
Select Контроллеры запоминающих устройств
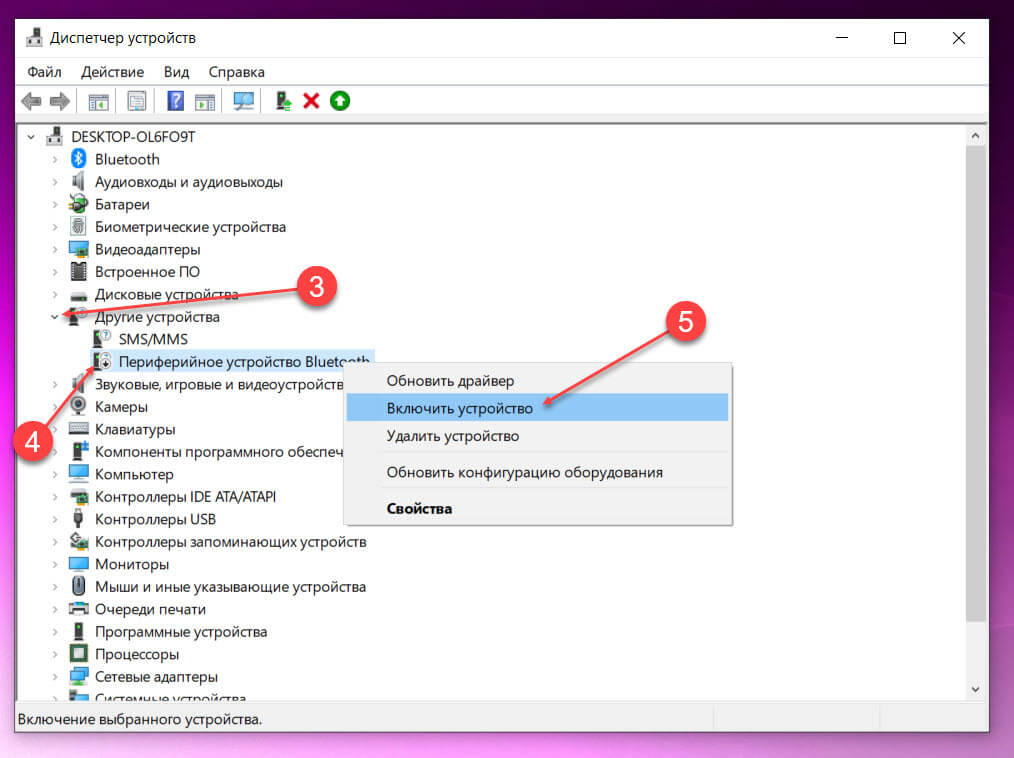coord(230,541)
